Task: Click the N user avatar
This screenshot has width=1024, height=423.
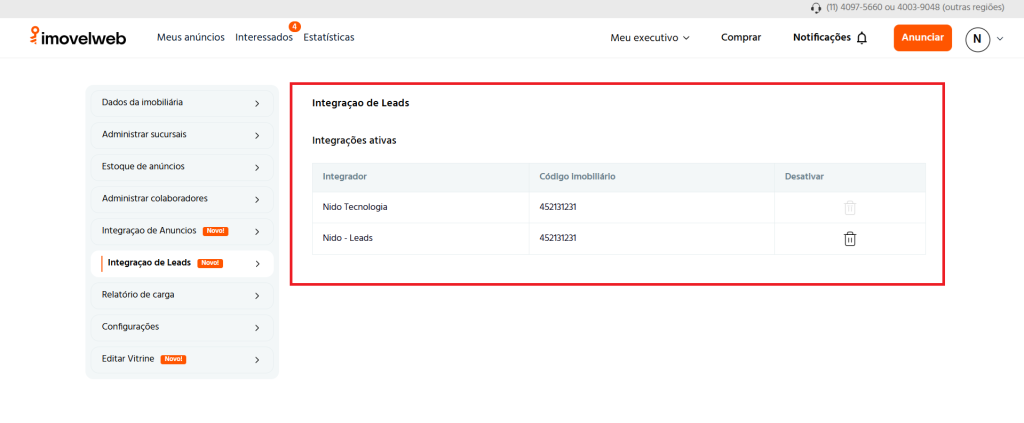Action: [x=977, y=39]
